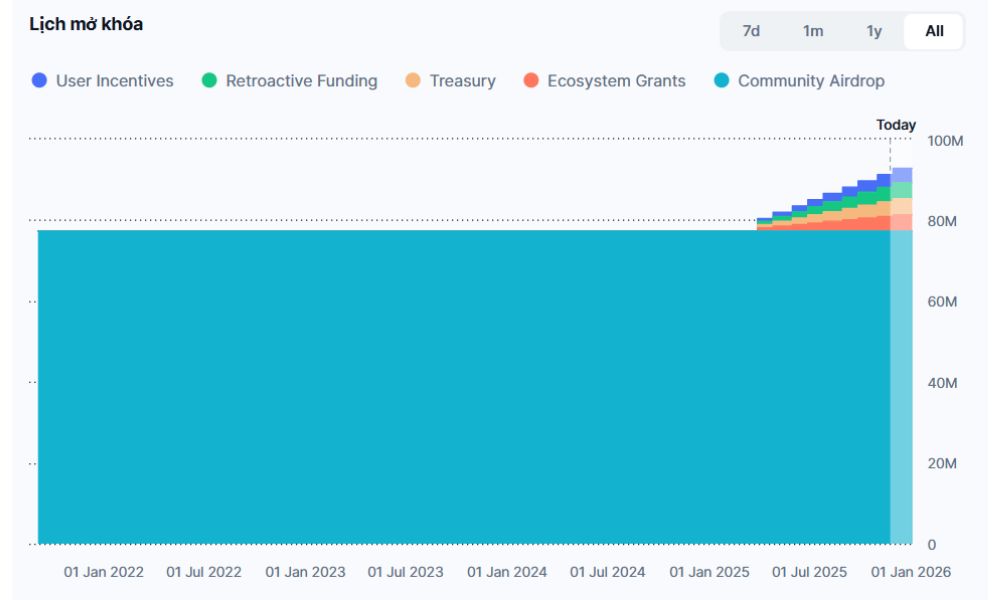Click the blue User Incentives legend dot

(40, 81)
